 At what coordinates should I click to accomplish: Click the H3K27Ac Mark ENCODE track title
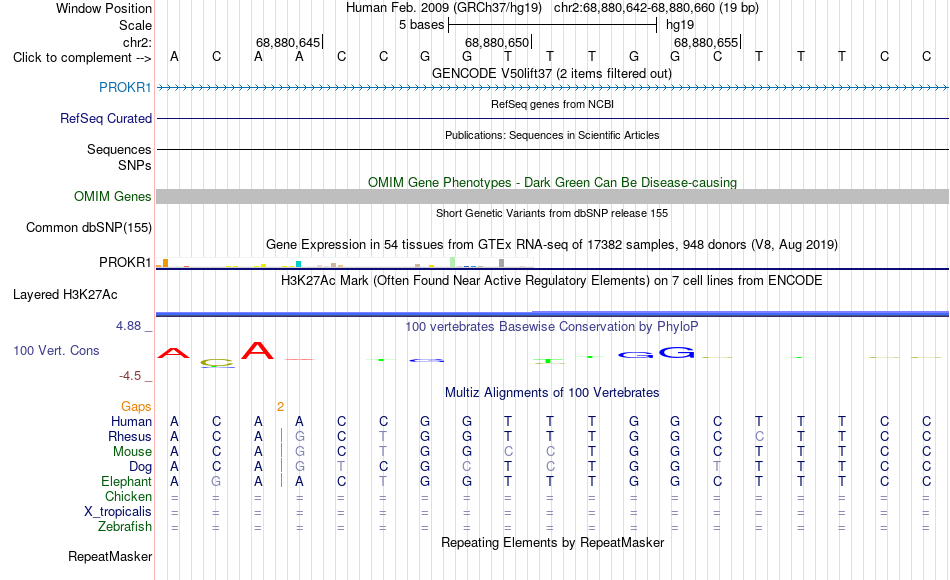(x=552, y=281)
